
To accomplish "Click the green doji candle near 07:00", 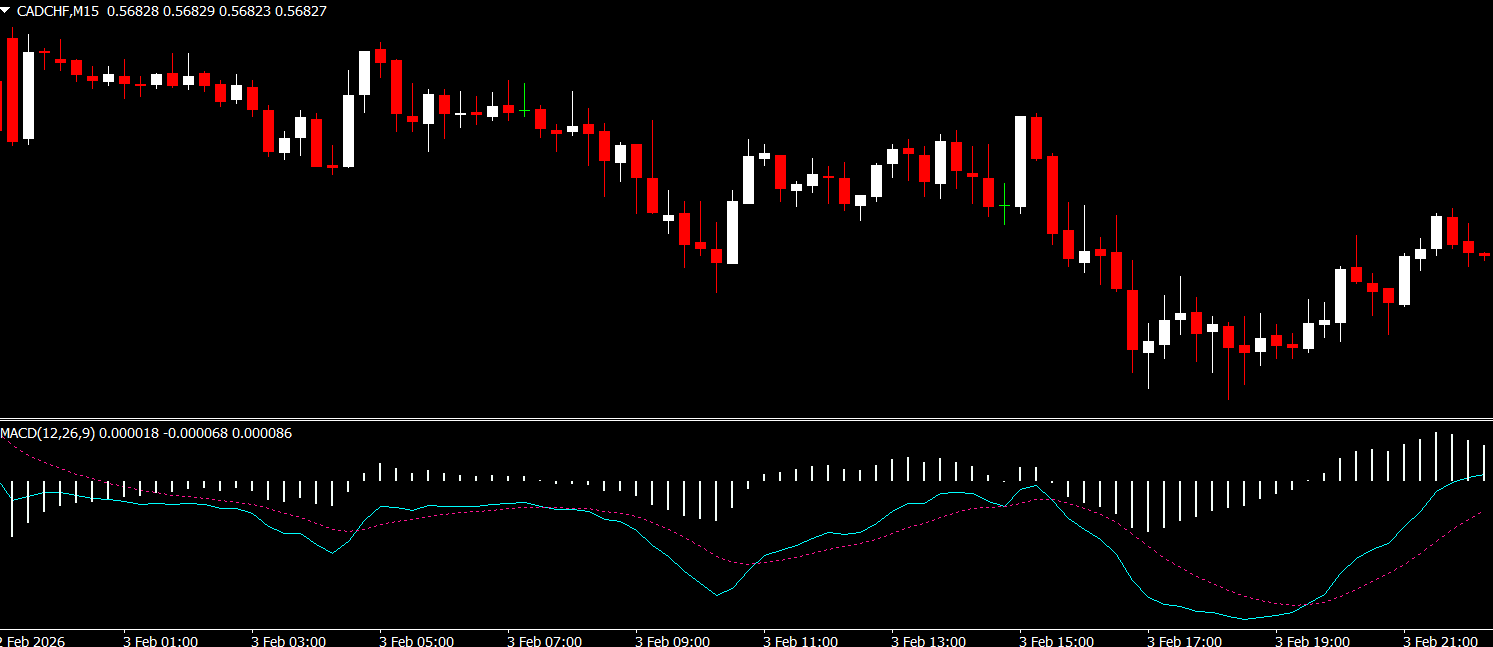I will 524,110.
